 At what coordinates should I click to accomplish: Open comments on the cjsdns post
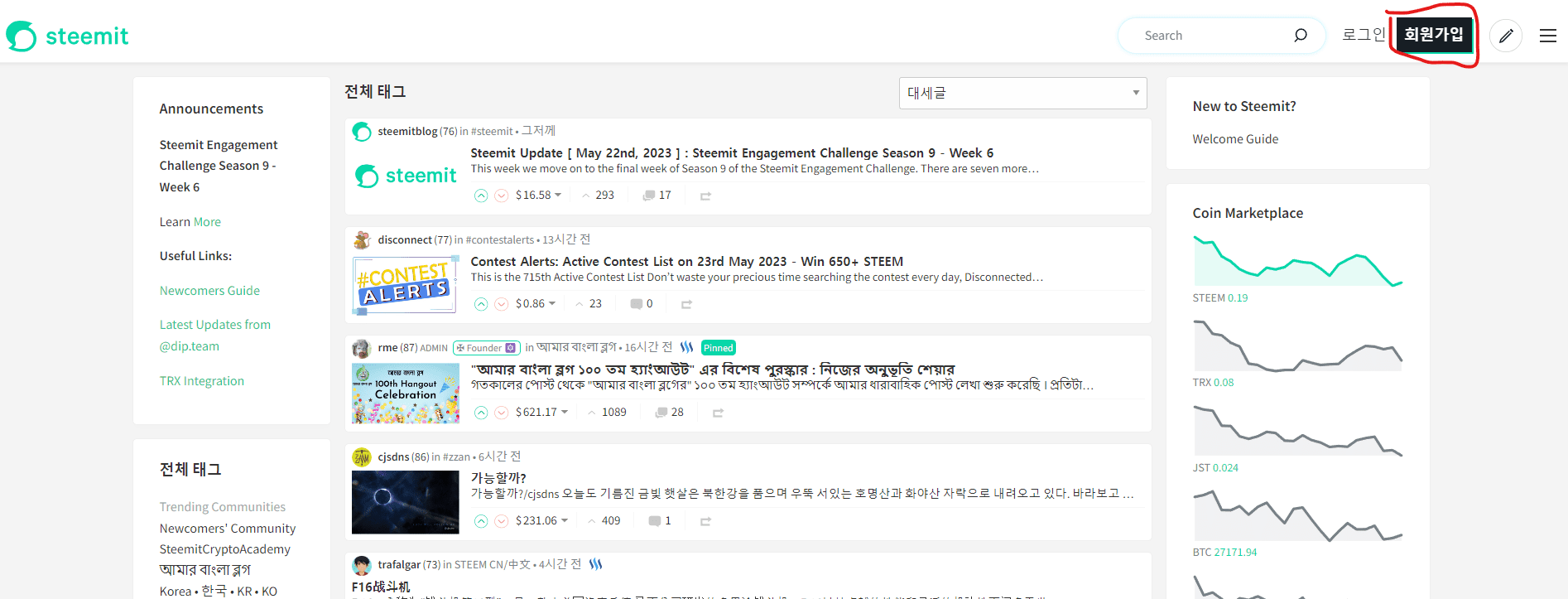click(660, 521)
